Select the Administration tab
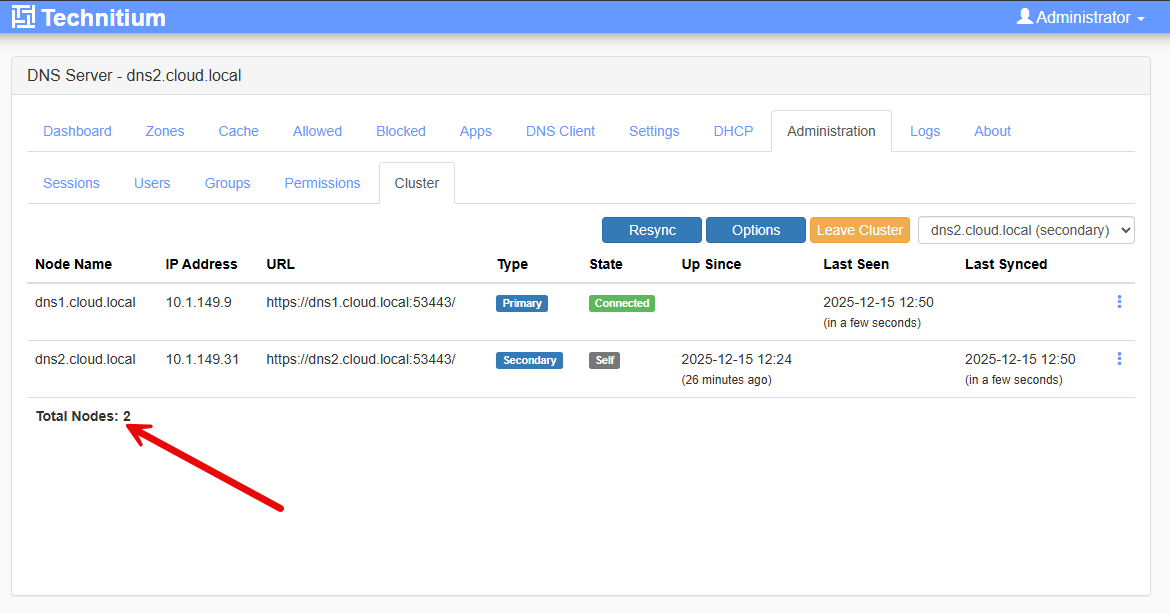1170x613 pixels. click(831, 131)
